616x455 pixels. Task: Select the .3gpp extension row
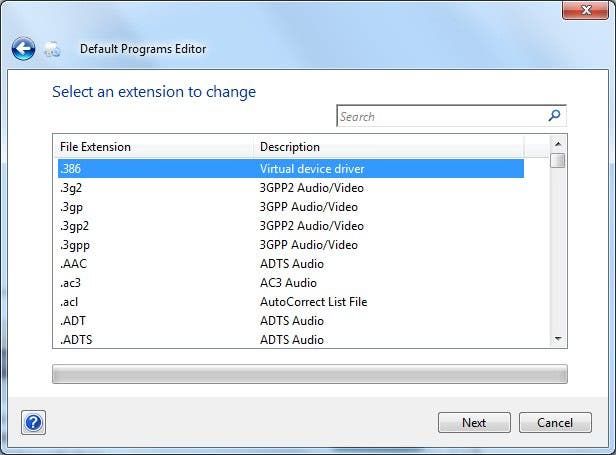click(x=291, y=245)
